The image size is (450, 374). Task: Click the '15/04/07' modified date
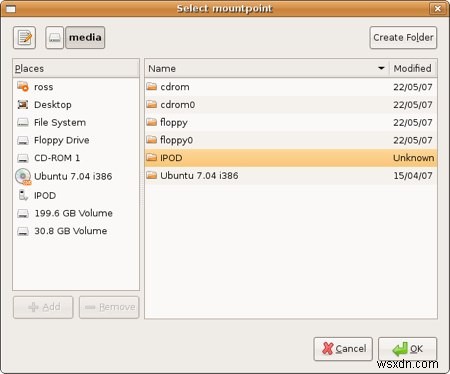(413, 176)
